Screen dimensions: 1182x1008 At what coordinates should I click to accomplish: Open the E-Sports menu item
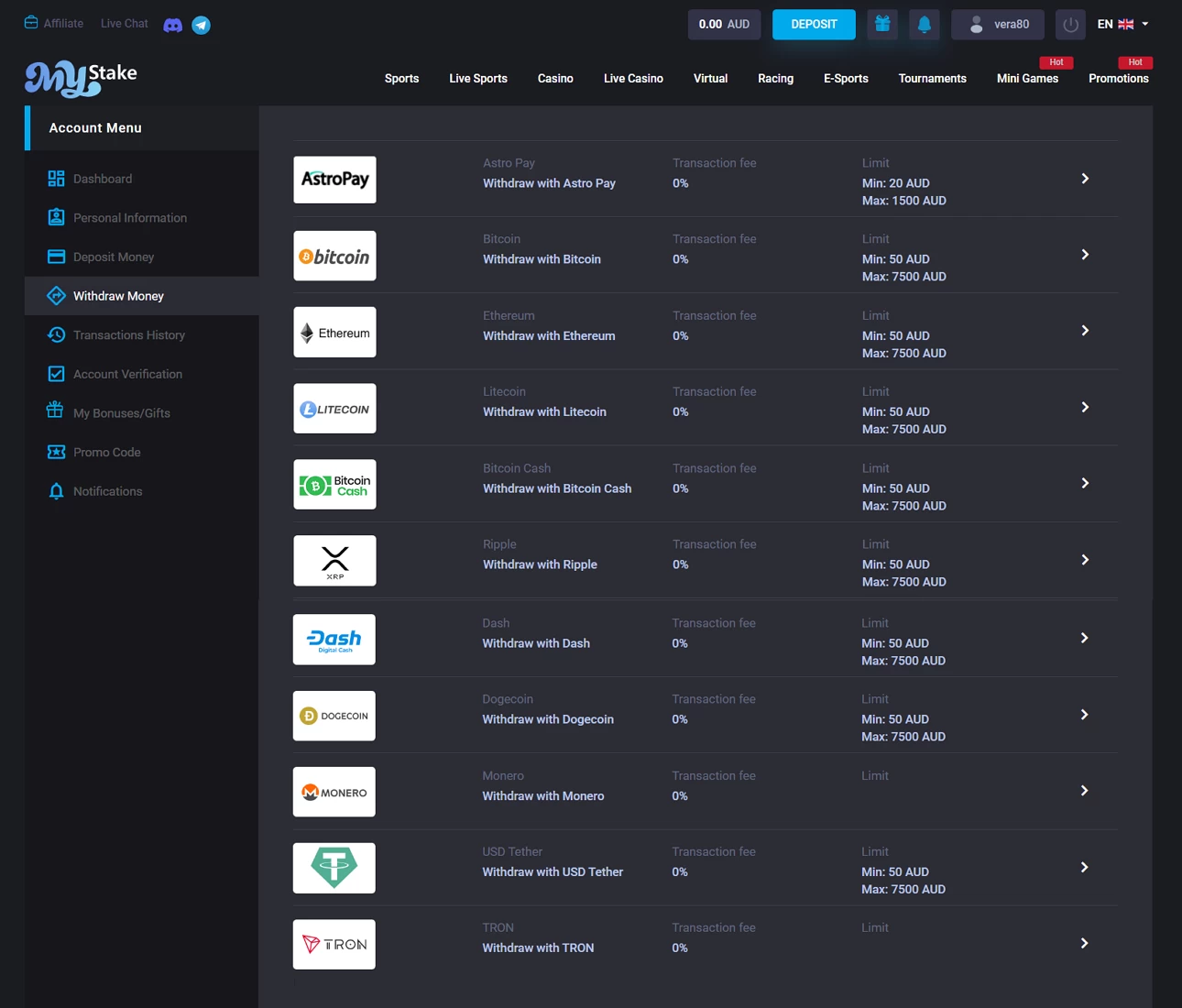[846, 78]
